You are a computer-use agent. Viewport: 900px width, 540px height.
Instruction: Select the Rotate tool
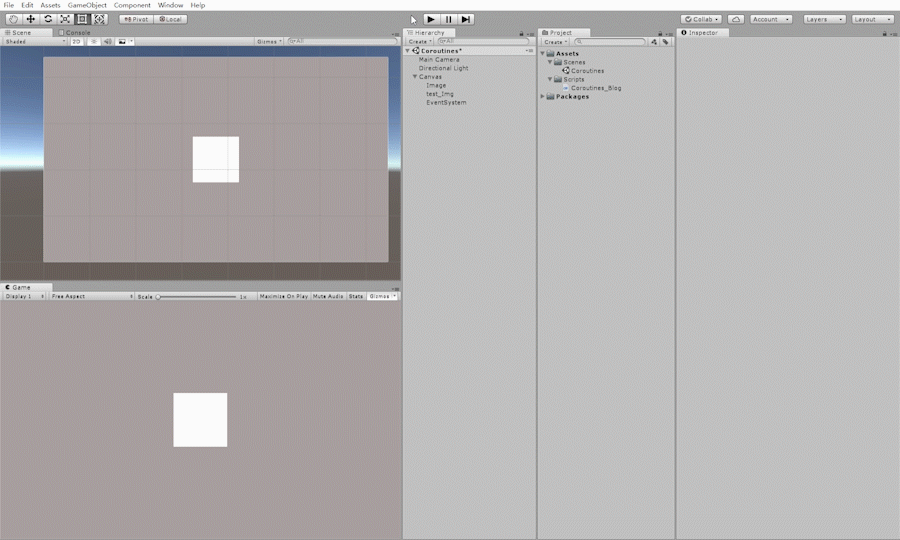pyautogui.click(x=48, y=19)
